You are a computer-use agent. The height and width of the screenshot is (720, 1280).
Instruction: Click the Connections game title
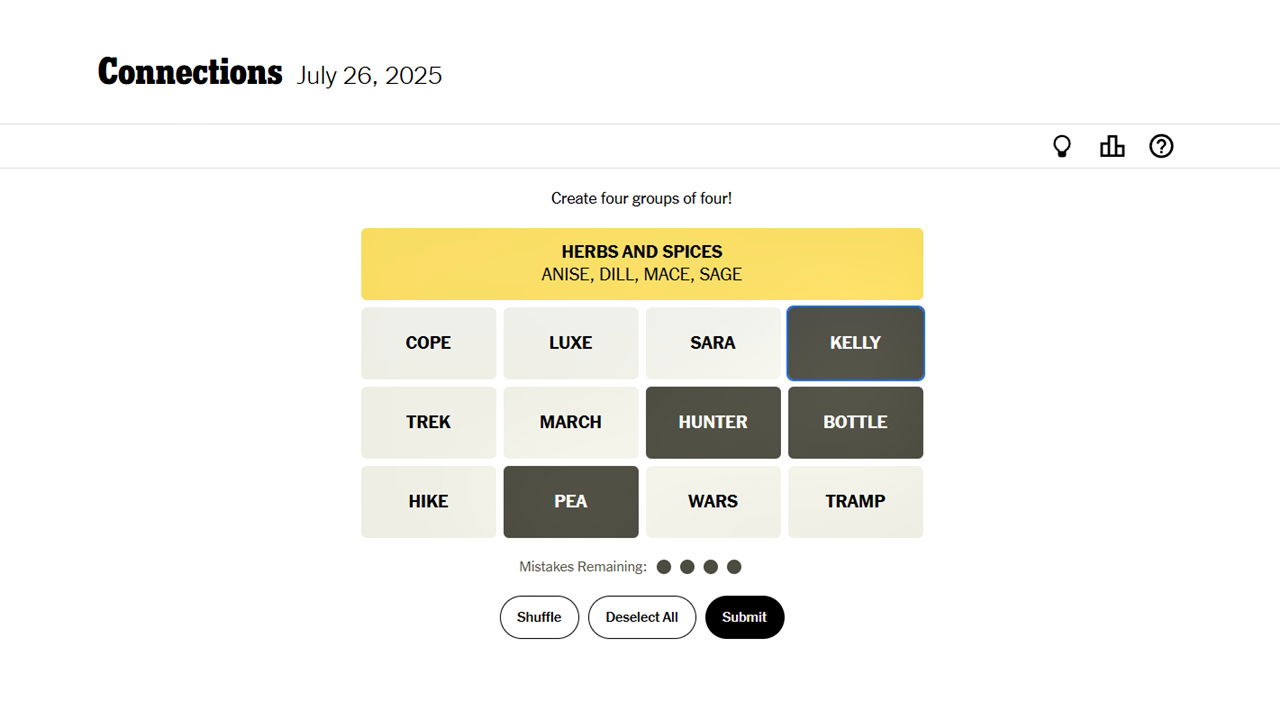(190, 73)
